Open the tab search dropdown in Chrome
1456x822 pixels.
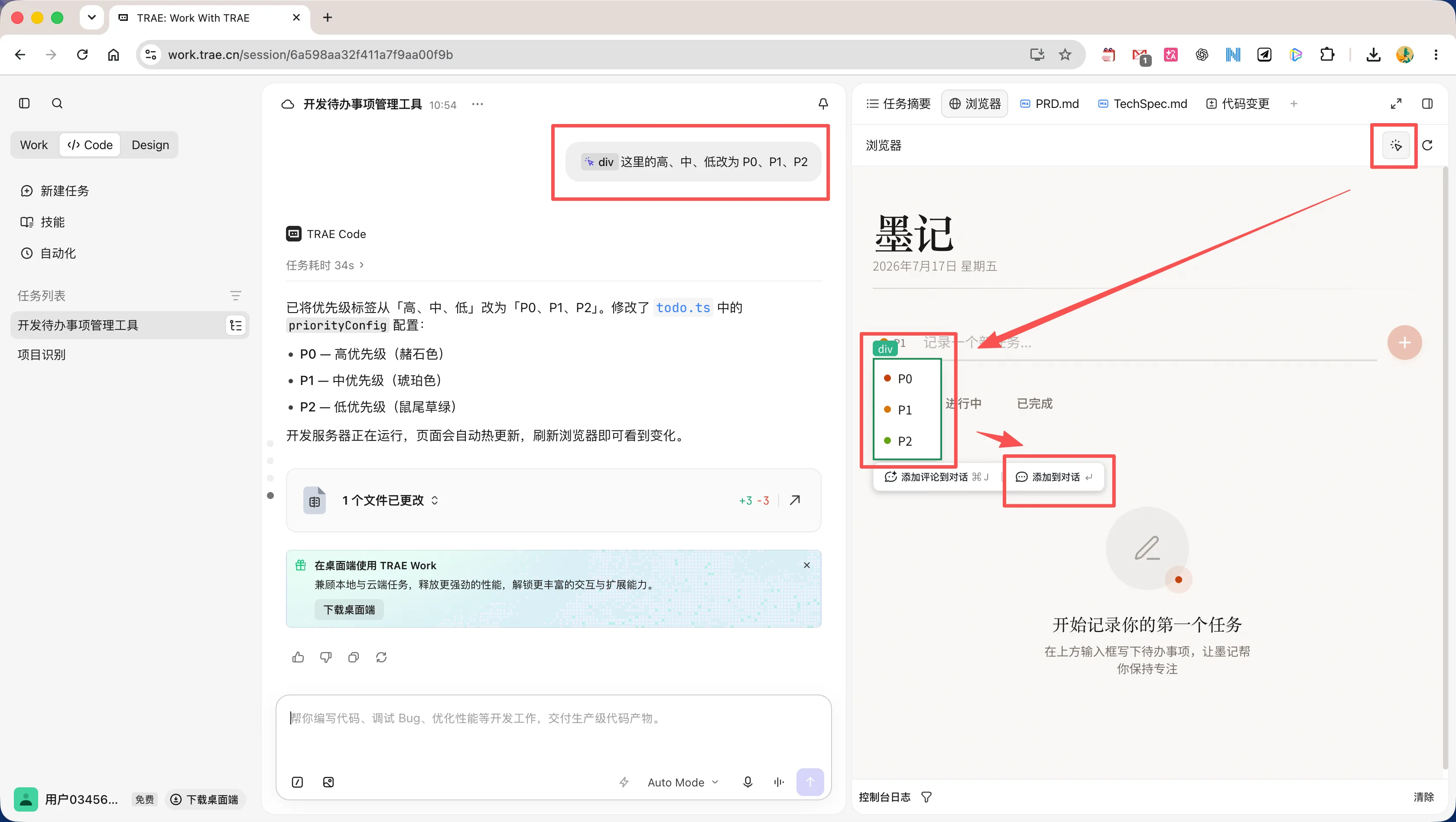pyautogui.click(x=91, y=17)
